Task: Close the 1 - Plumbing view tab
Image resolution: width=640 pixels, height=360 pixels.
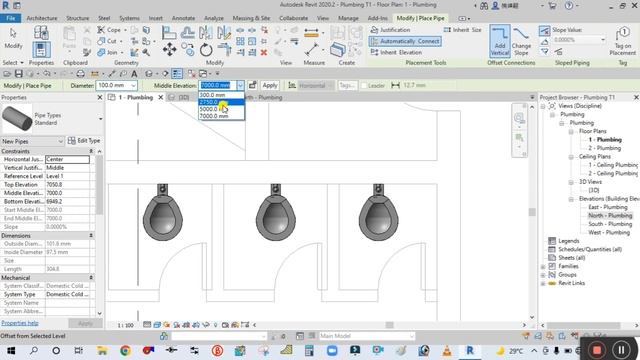Action: [x=160, y=97]
